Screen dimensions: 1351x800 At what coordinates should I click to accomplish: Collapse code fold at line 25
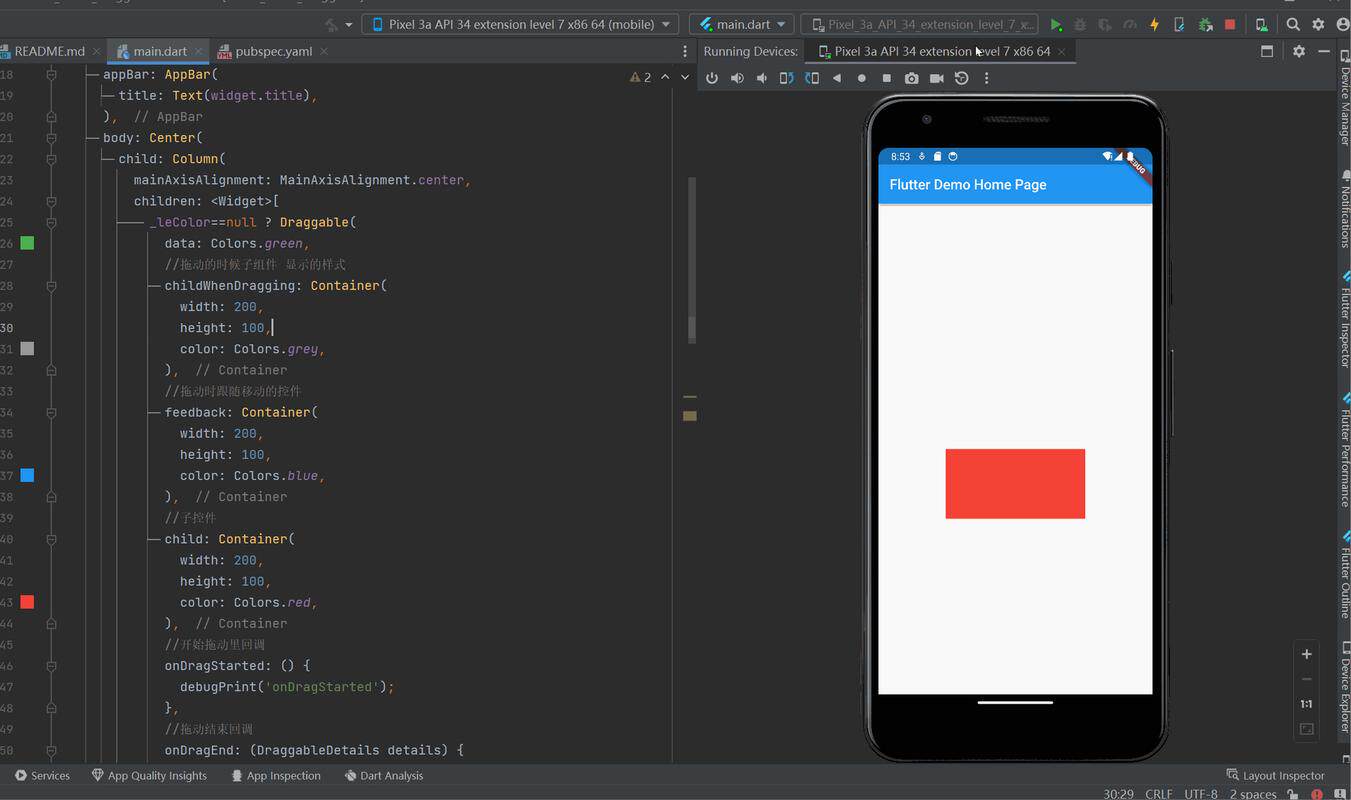pos(51,222)
